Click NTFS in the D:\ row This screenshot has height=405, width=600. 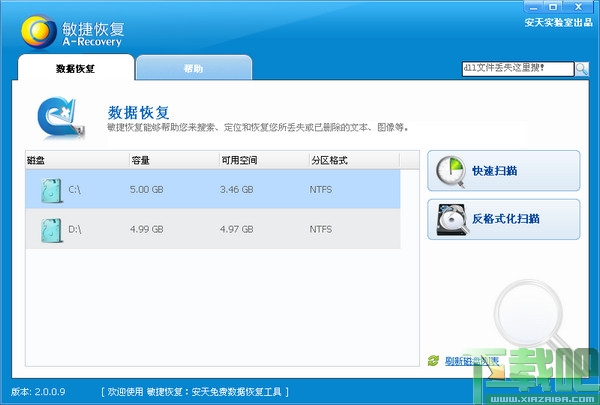click(x=321, y=229)
